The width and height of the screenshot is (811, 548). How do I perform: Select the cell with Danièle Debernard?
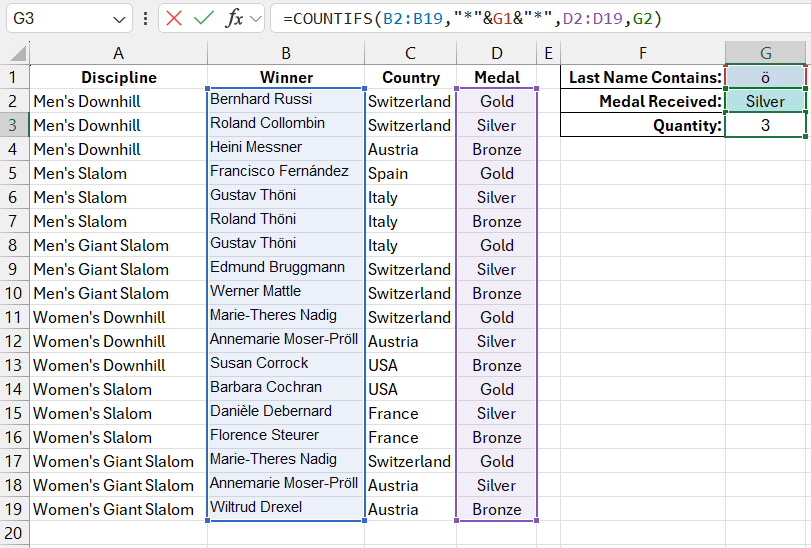pos(286,413)
